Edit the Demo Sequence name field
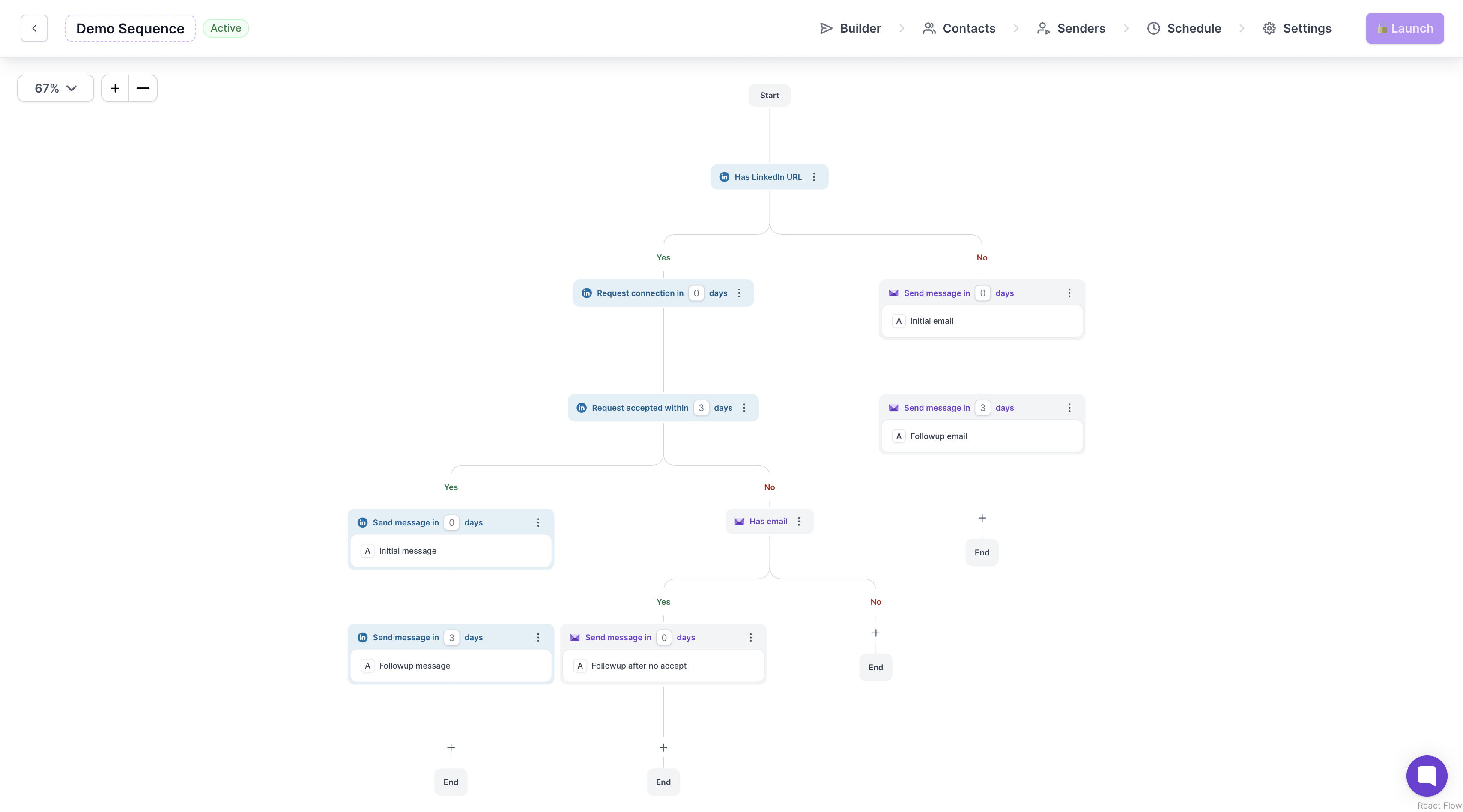Screen dimensions: 1463x812 click(130, 28)
